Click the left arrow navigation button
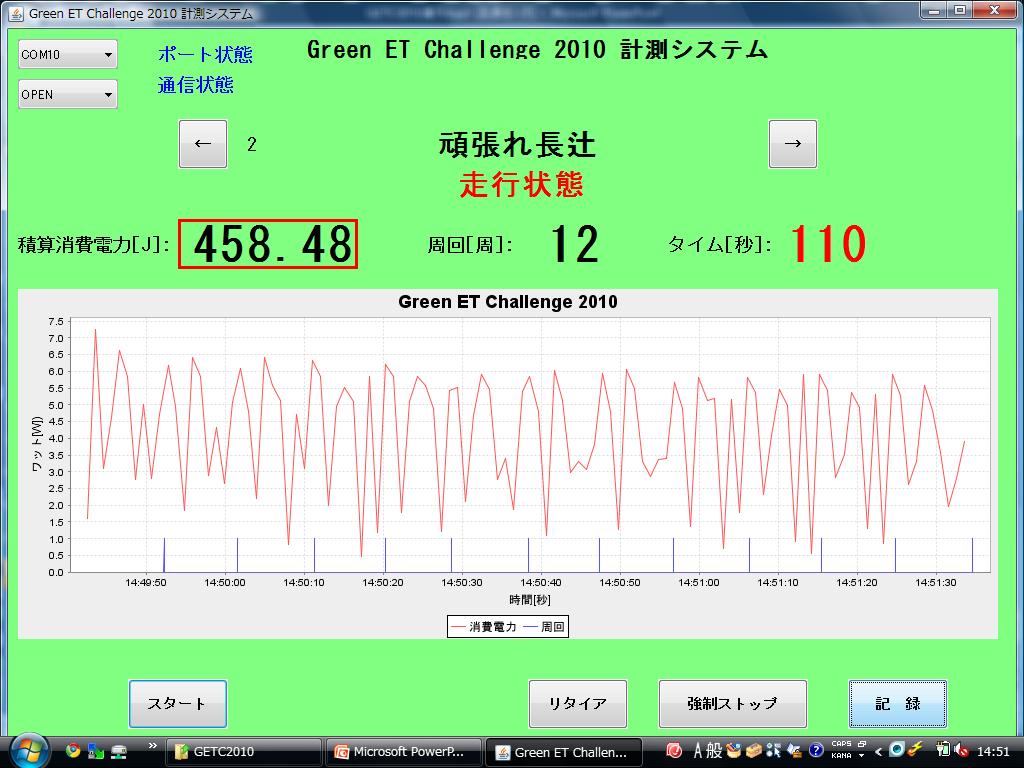Screen dimensions: 1024x768 203,144
